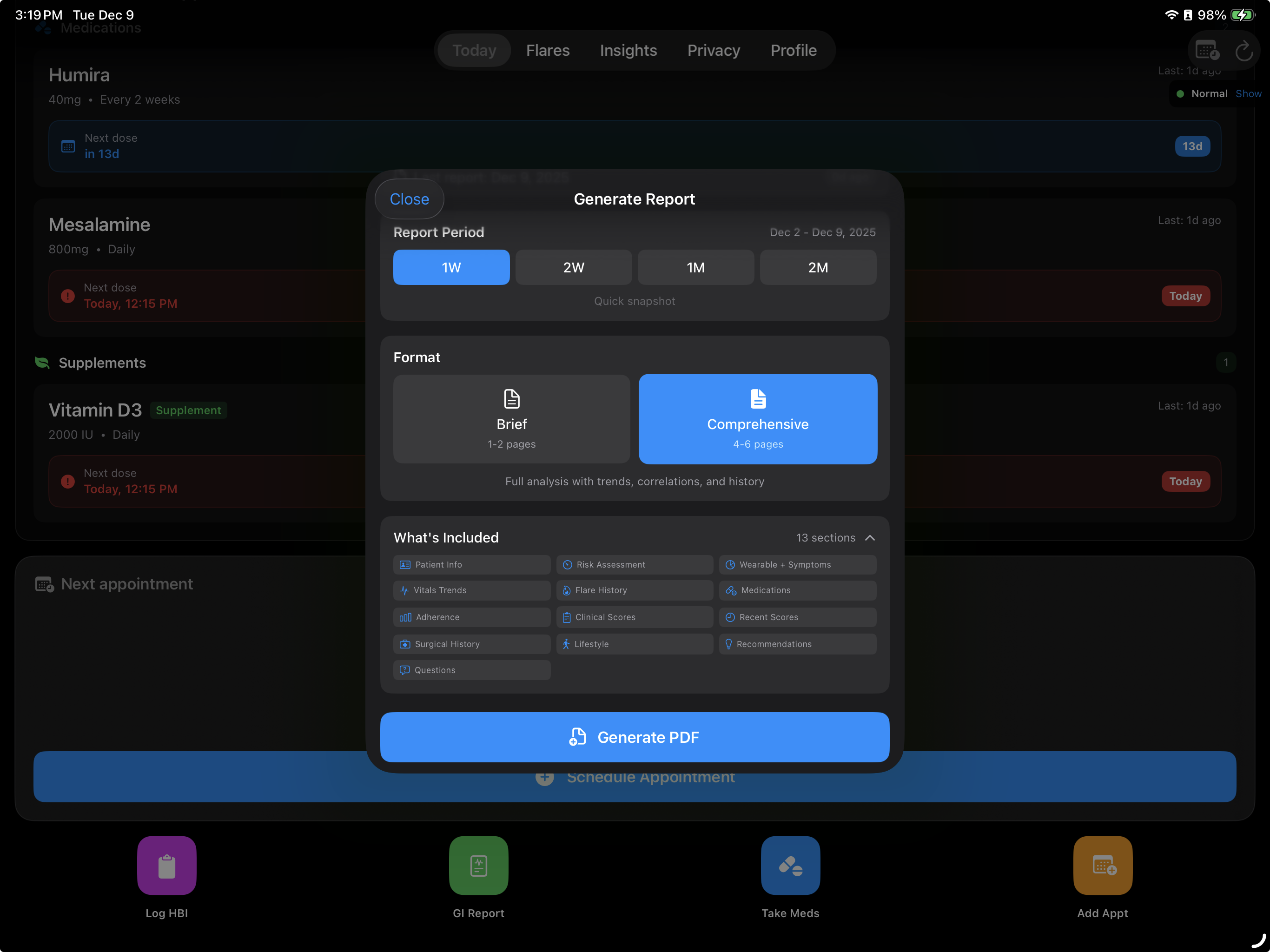Switch to the Flares tab
This screenshot has width=1270, height=952.
[548, 51]
